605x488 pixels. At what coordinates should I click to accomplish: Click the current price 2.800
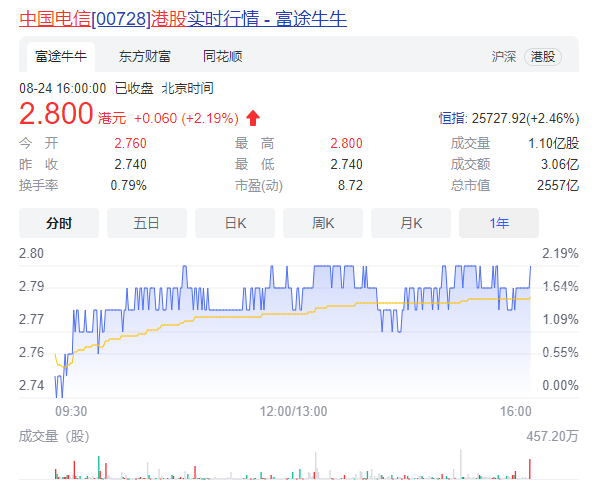point(56,113)
